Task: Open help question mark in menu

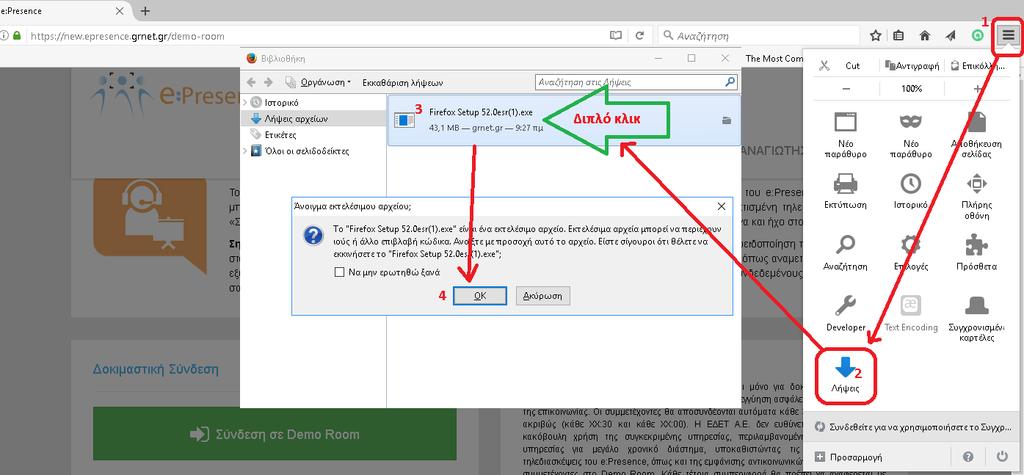Action: click(968, 457)
